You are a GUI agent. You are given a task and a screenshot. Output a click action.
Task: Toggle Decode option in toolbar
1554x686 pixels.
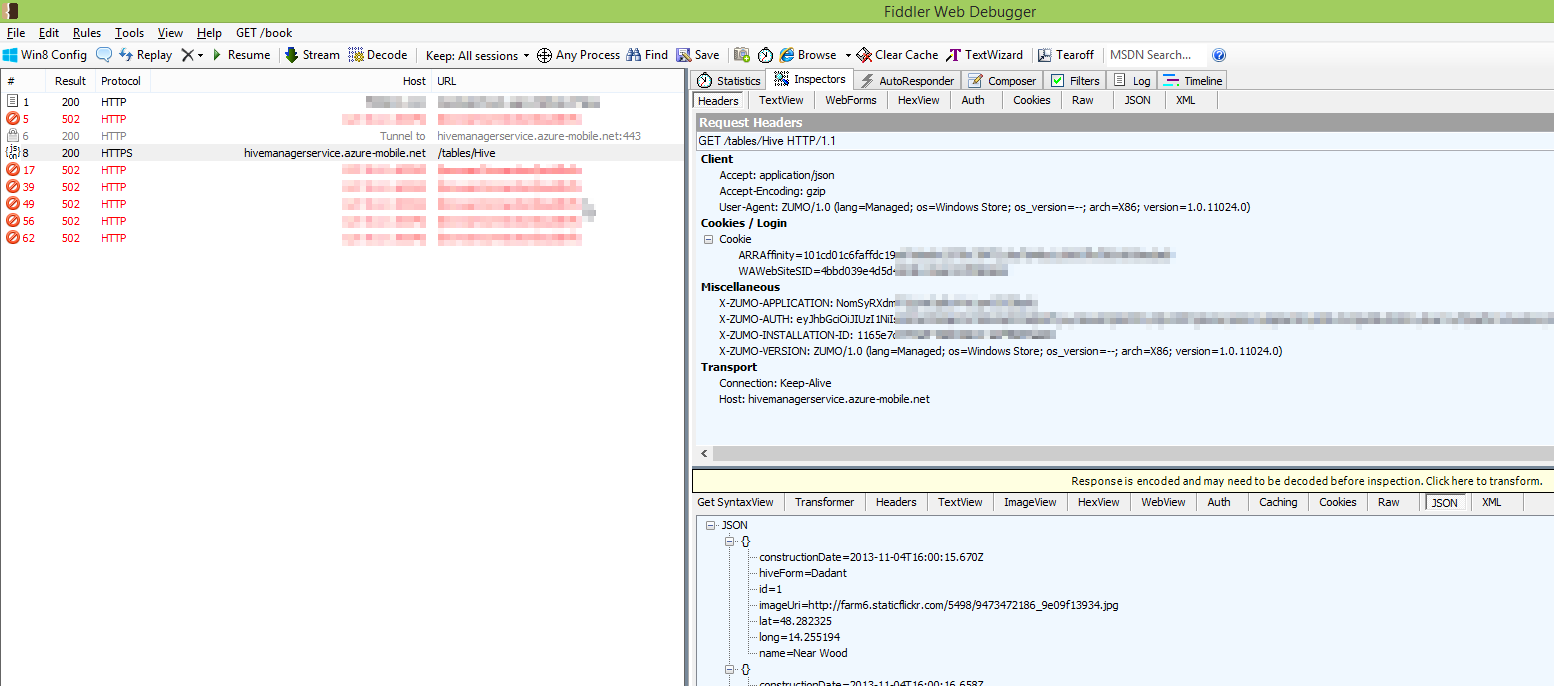(x=378, y=55)
